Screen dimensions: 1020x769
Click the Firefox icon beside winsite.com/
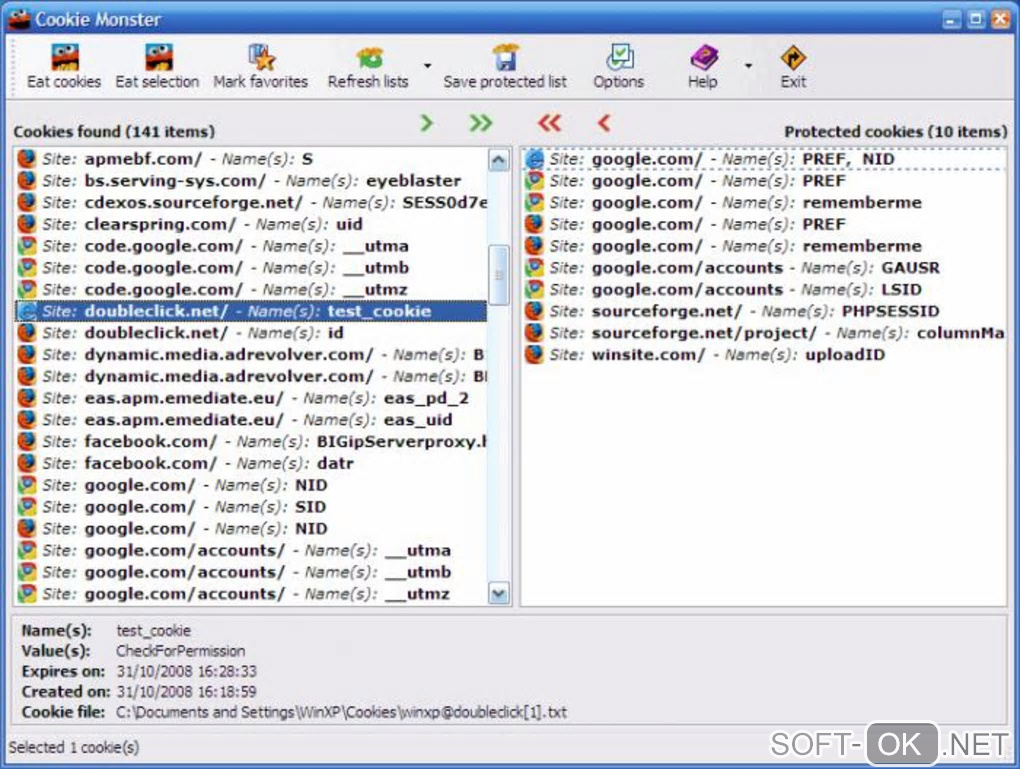(x=534, y=355)
